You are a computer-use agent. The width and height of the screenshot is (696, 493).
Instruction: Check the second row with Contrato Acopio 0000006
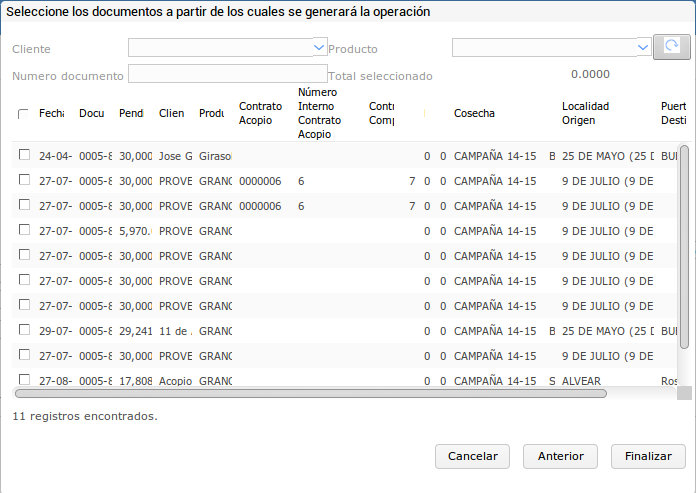click(x=24, y=205)
